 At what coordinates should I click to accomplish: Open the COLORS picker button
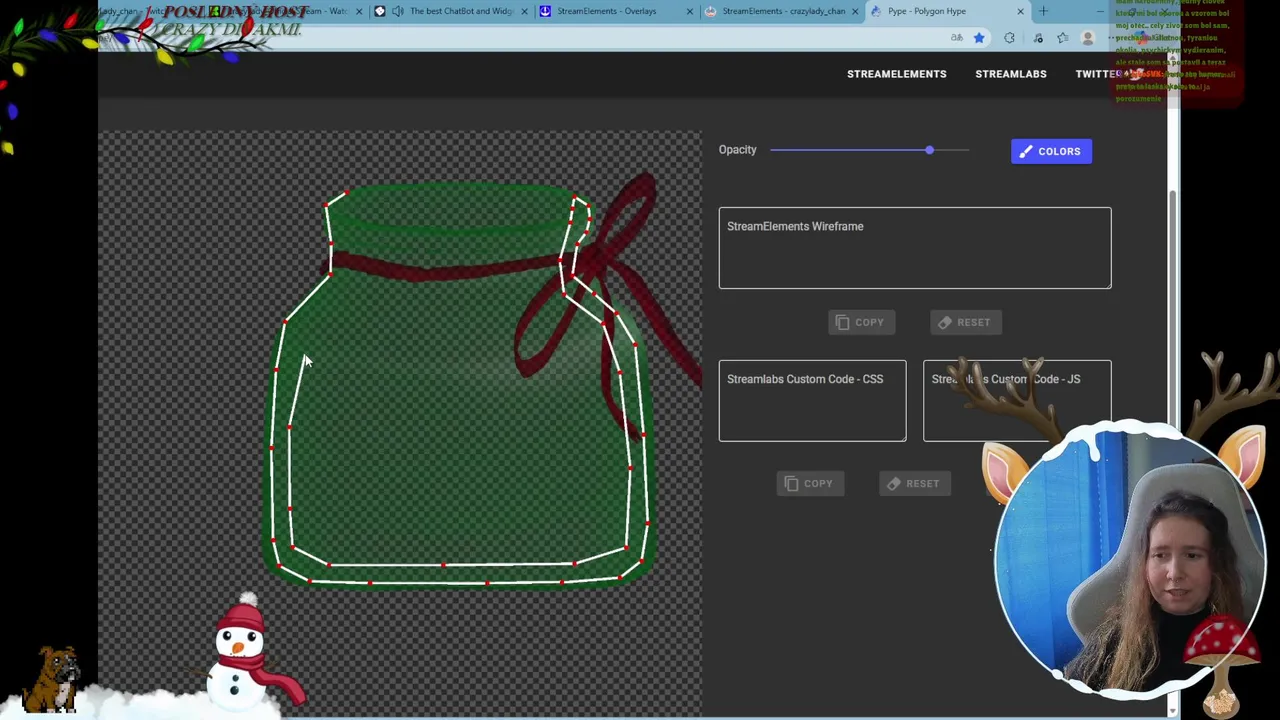(1051, 151)
